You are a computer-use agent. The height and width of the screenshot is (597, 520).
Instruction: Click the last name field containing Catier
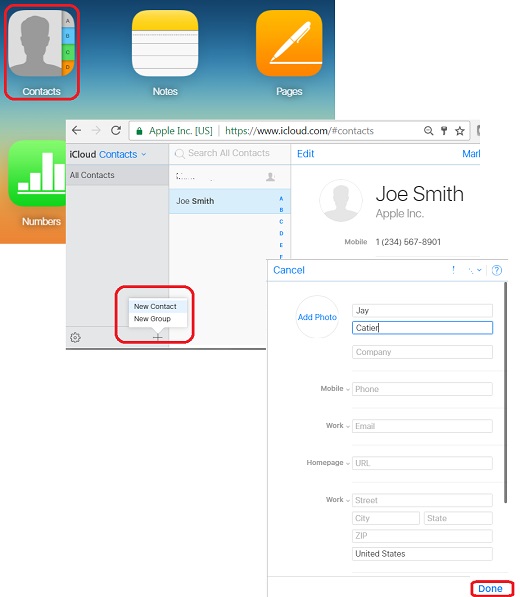422,328
